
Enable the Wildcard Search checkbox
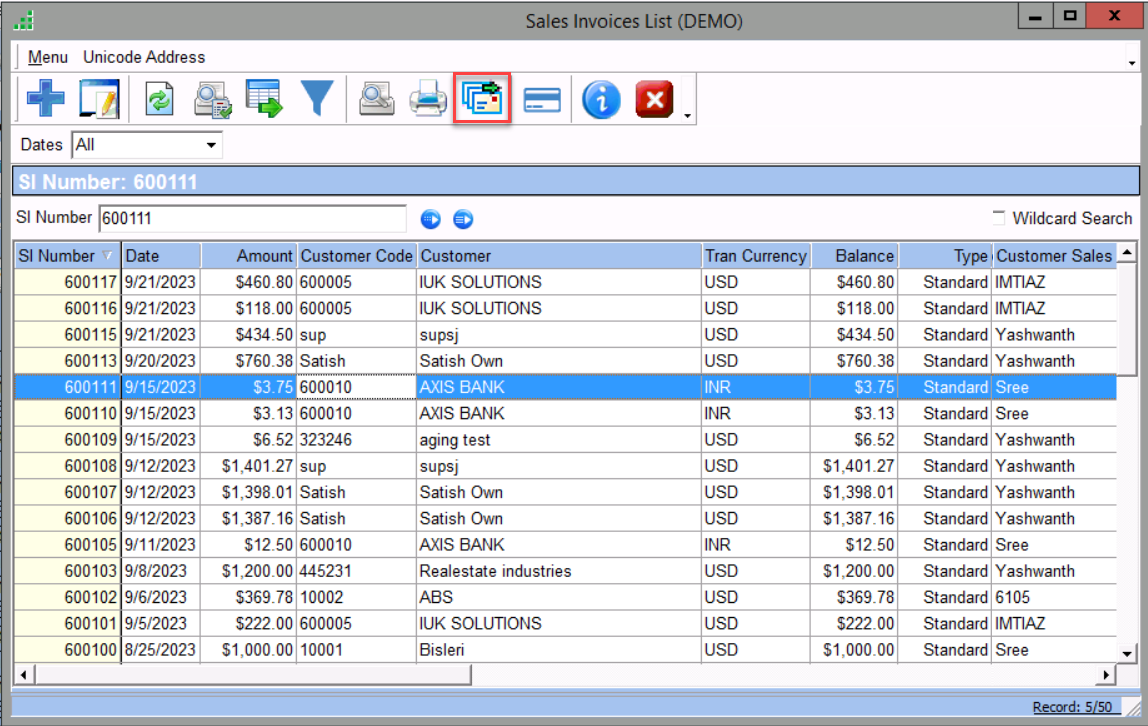[x=999, y=218]
